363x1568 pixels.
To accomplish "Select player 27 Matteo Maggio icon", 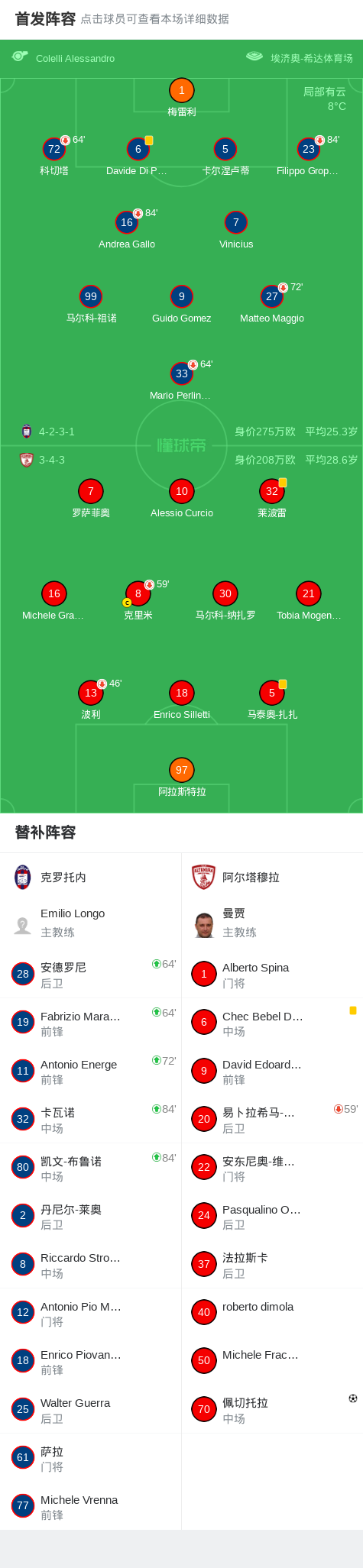I will (x=272, y=296).
